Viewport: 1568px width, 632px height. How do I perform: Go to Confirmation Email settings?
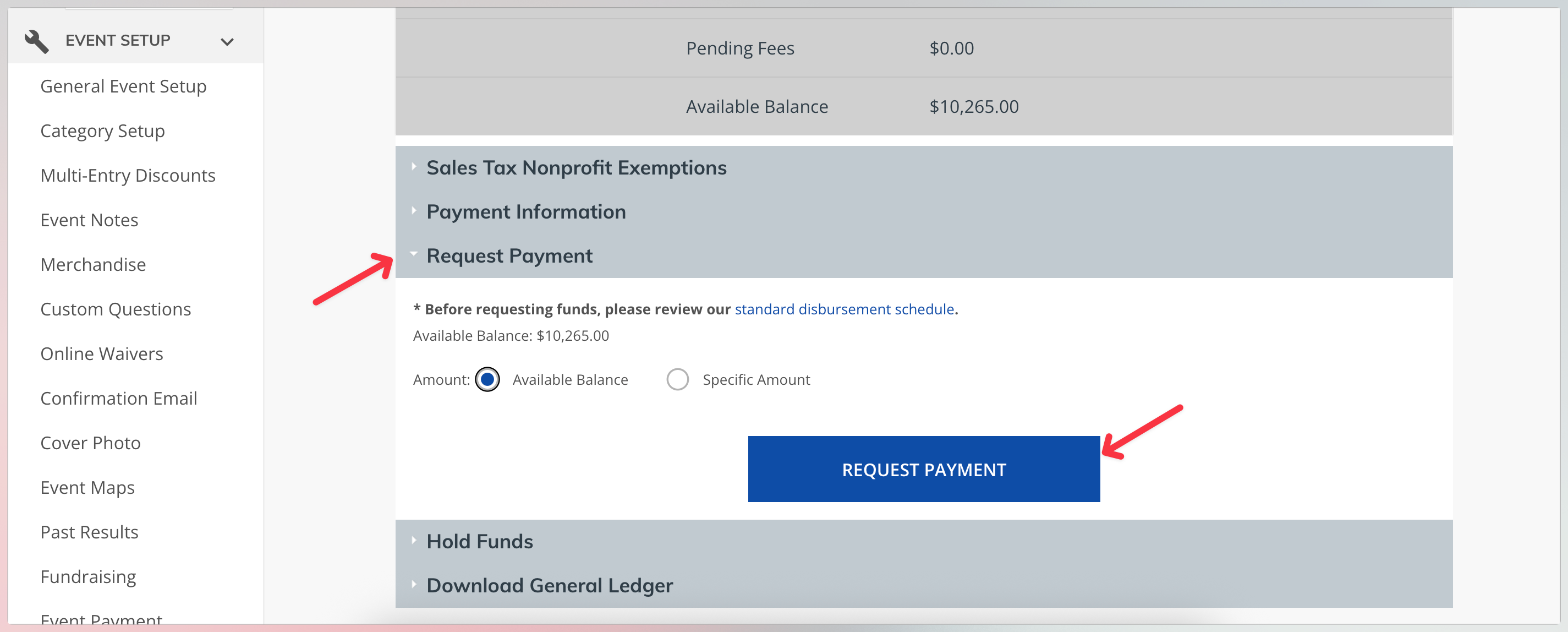point(119,397)
